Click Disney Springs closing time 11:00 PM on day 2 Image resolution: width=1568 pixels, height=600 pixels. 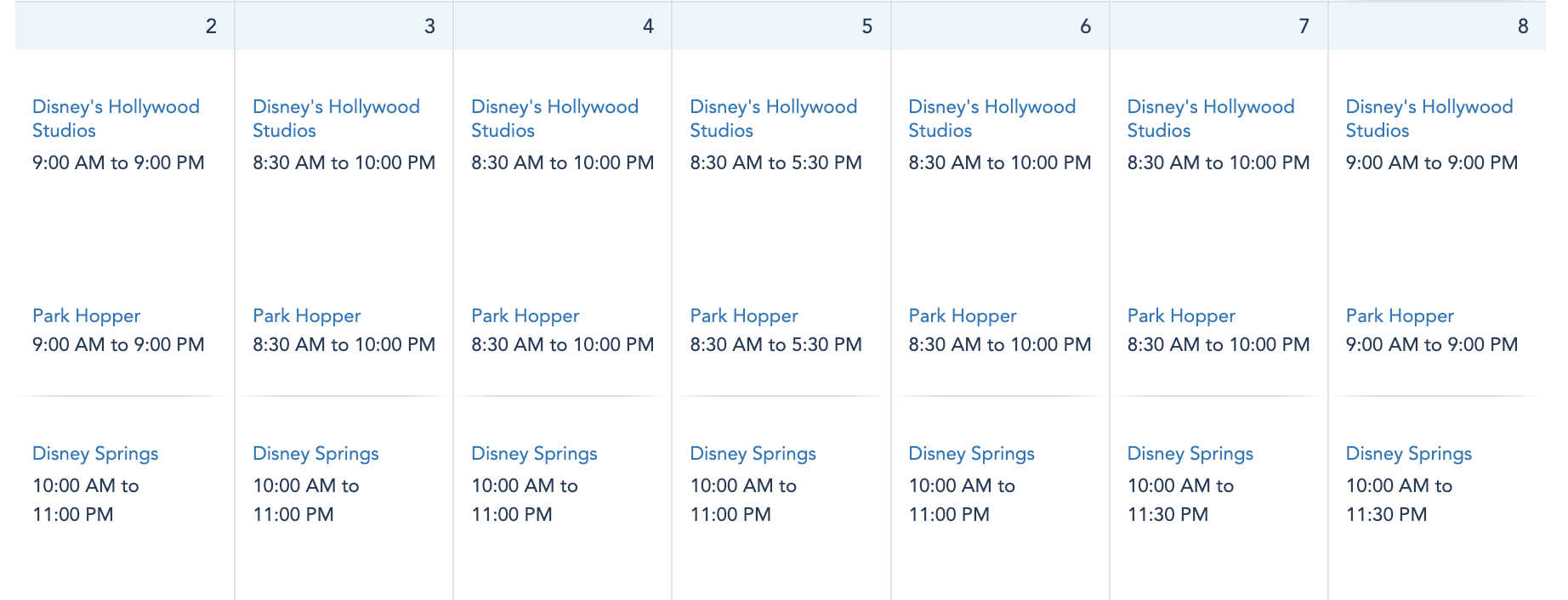(72, 514)
